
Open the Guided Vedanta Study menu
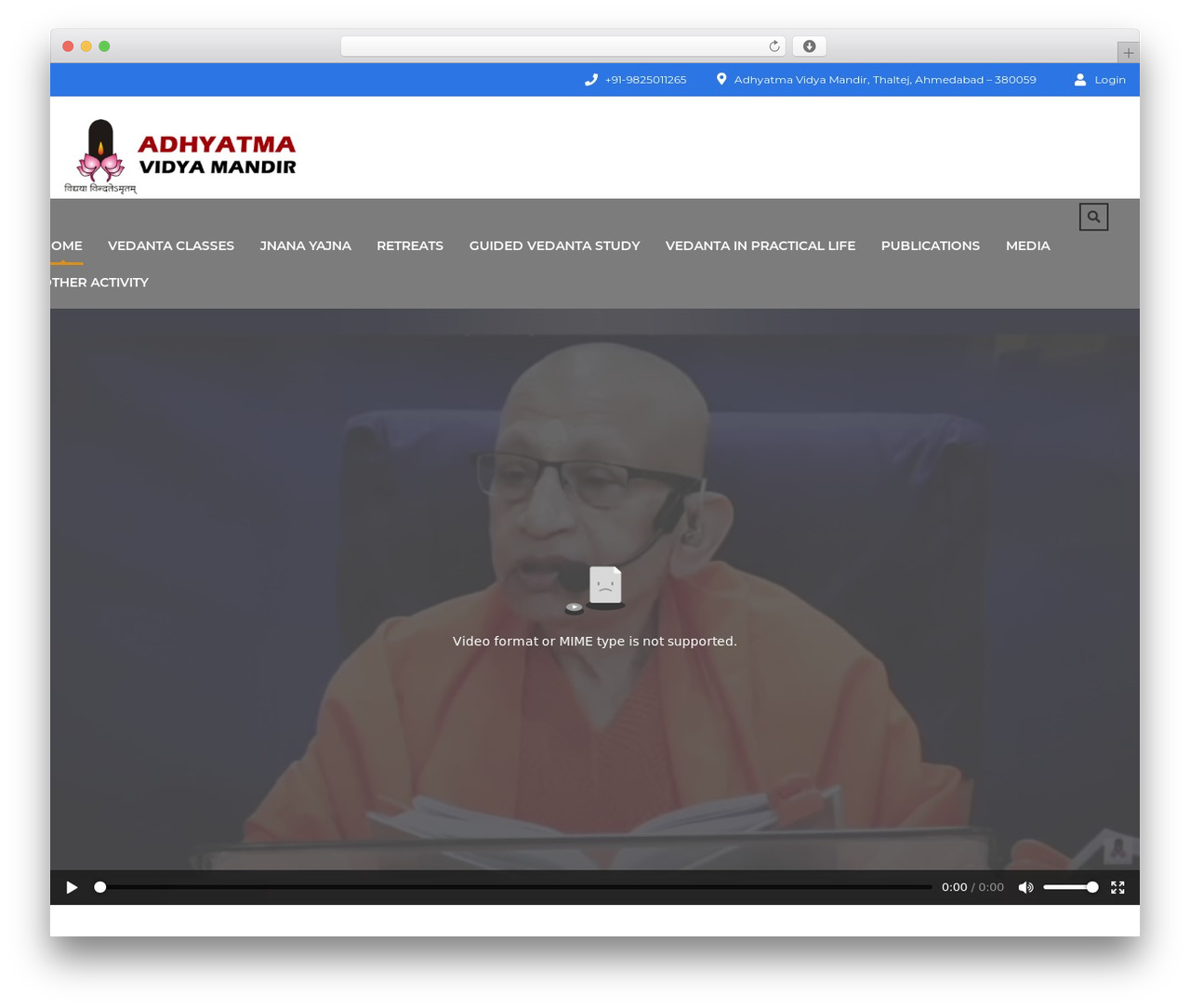tap(555, 245)
